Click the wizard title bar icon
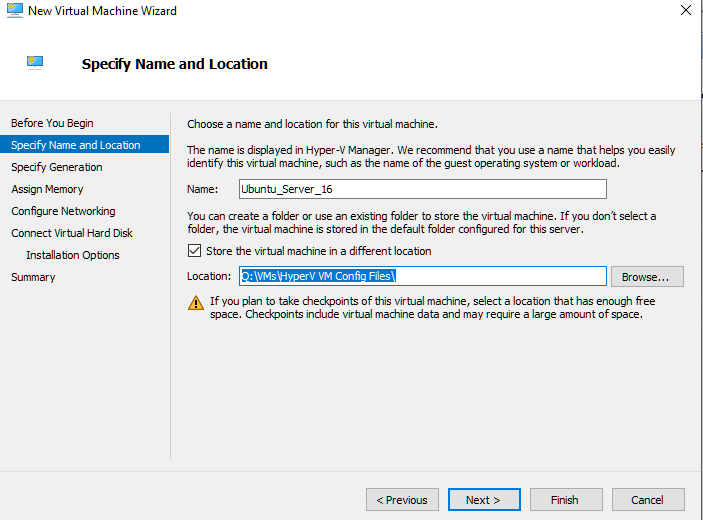The height and width of the screenshot is (520, 703). [x=14, y=10]
